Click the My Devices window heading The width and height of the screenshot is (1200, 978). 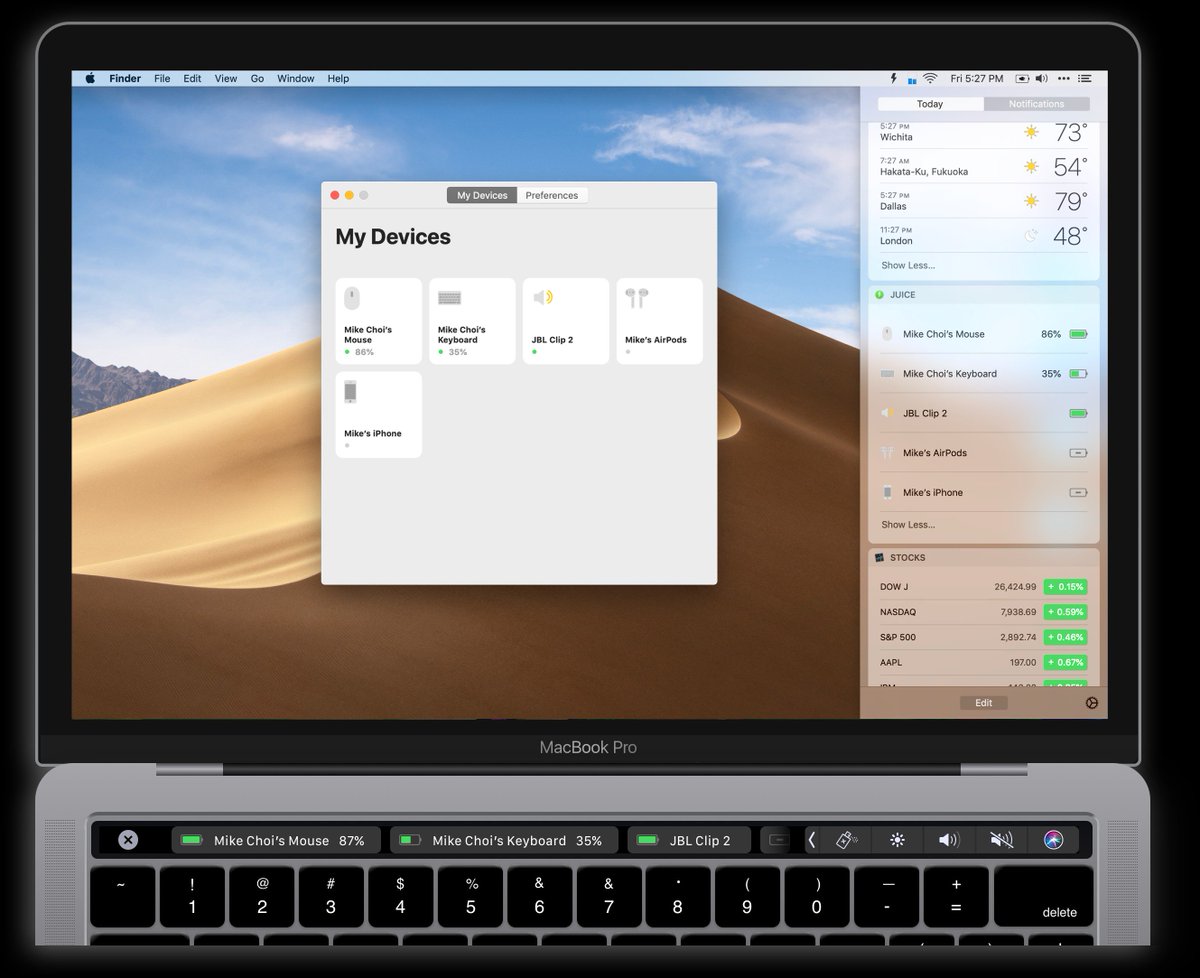[x=393, y=237]
